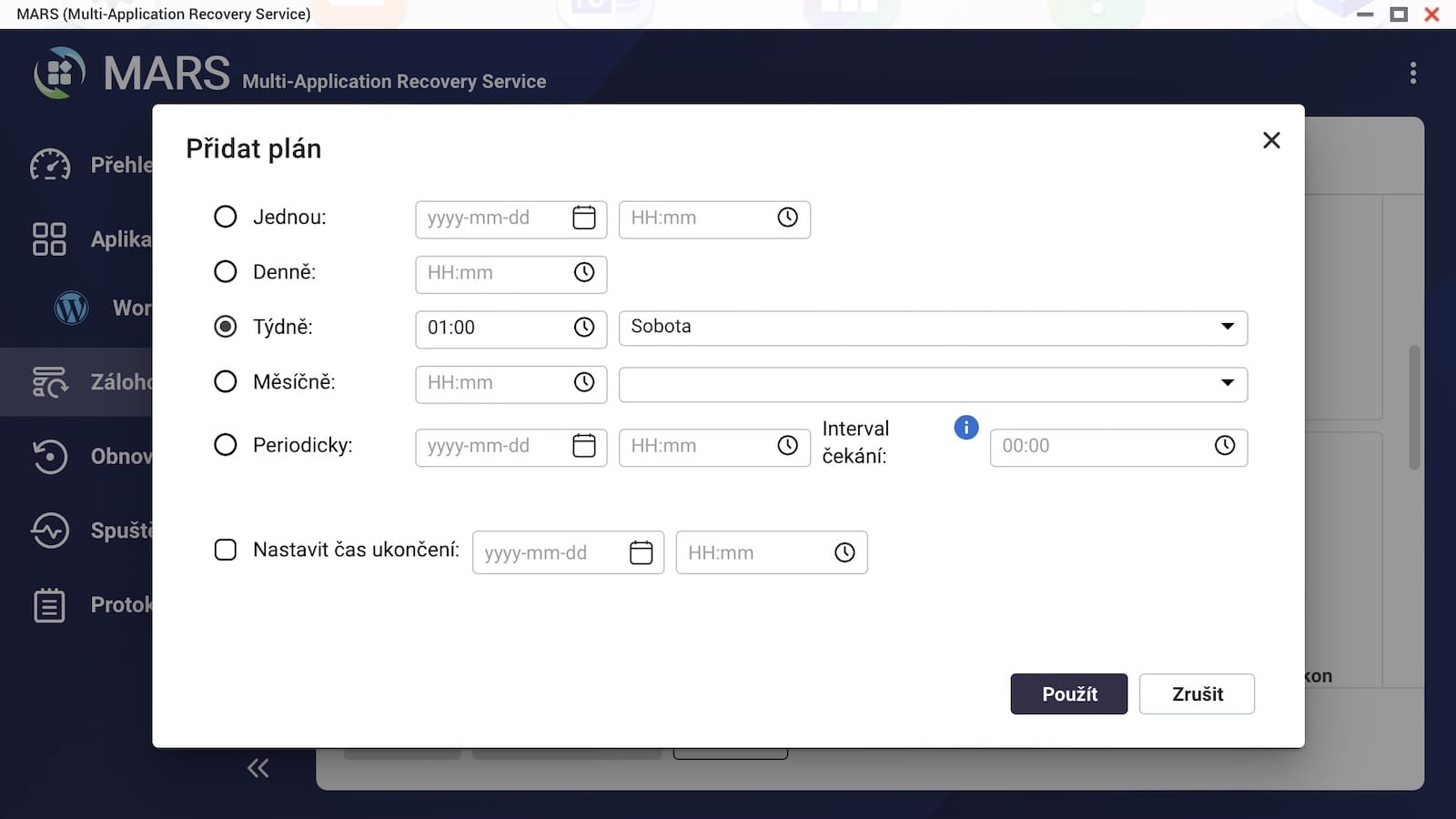Click the Zrušit button

coord(1198,694)
